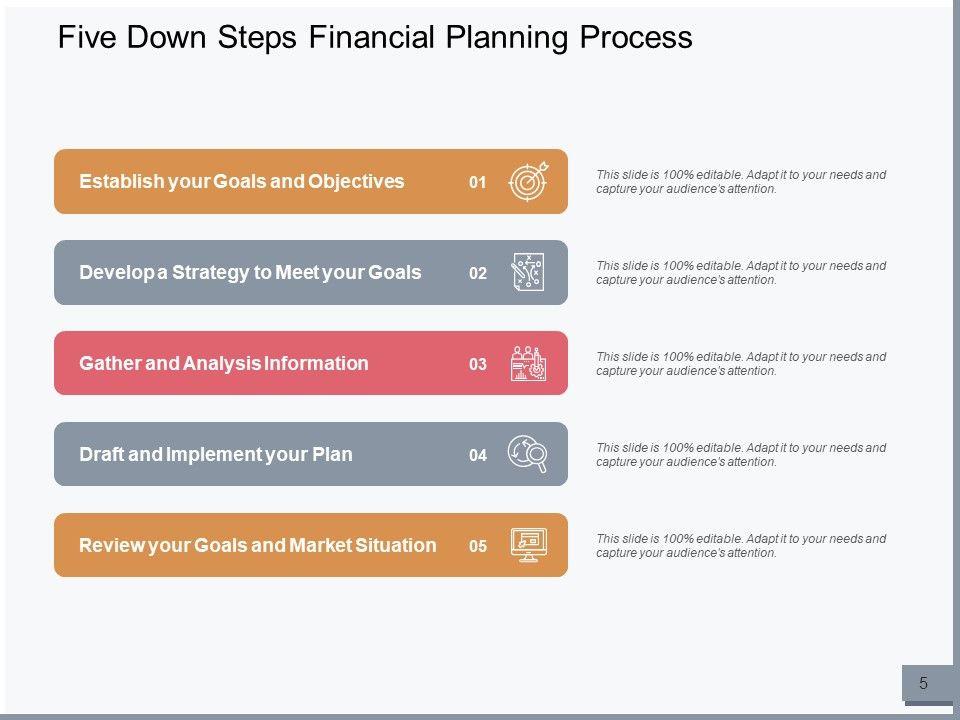The image size is (960, 720).
Task: Click the step number 02
Action: pyautogui.click(x=478, y=273)
